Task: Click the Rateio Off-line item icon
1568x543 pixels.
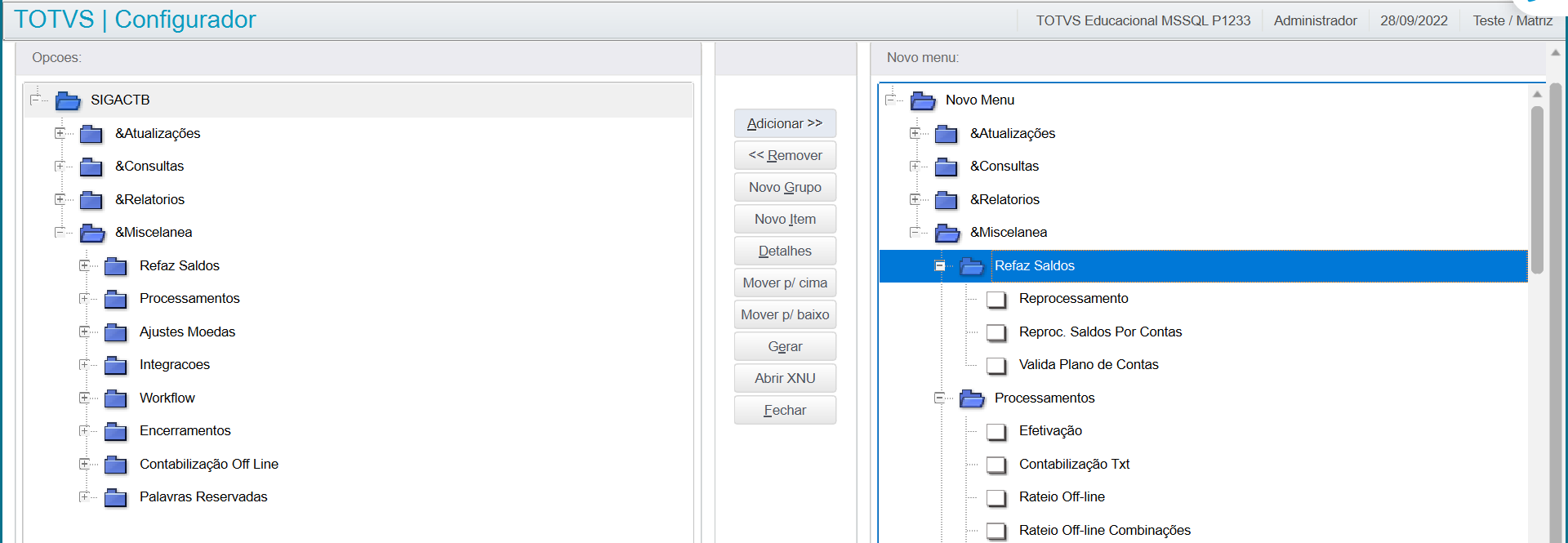Action: click(996, 498)
